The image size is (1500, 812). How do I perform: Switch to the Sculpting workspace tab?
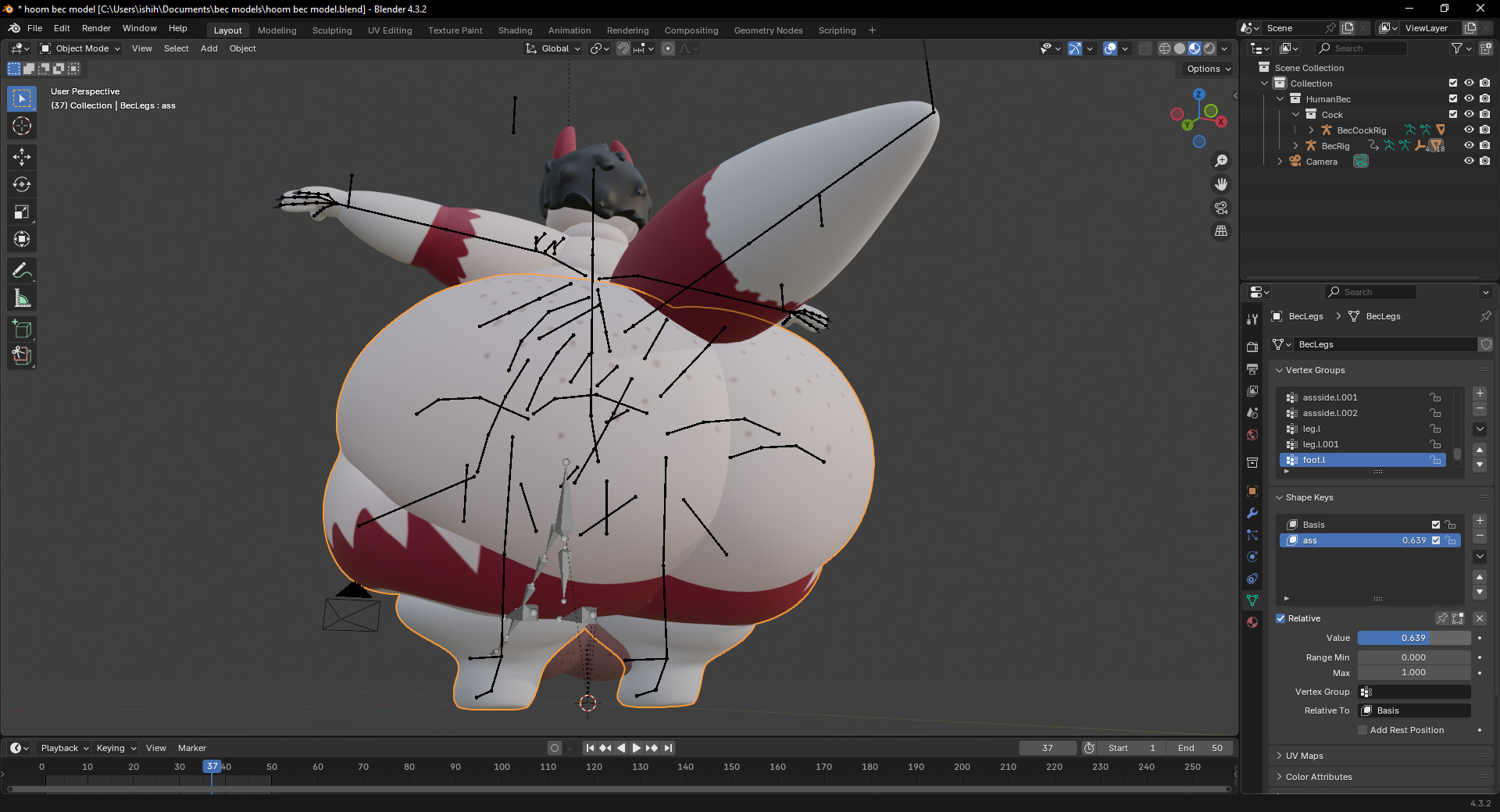click(332, 30)
